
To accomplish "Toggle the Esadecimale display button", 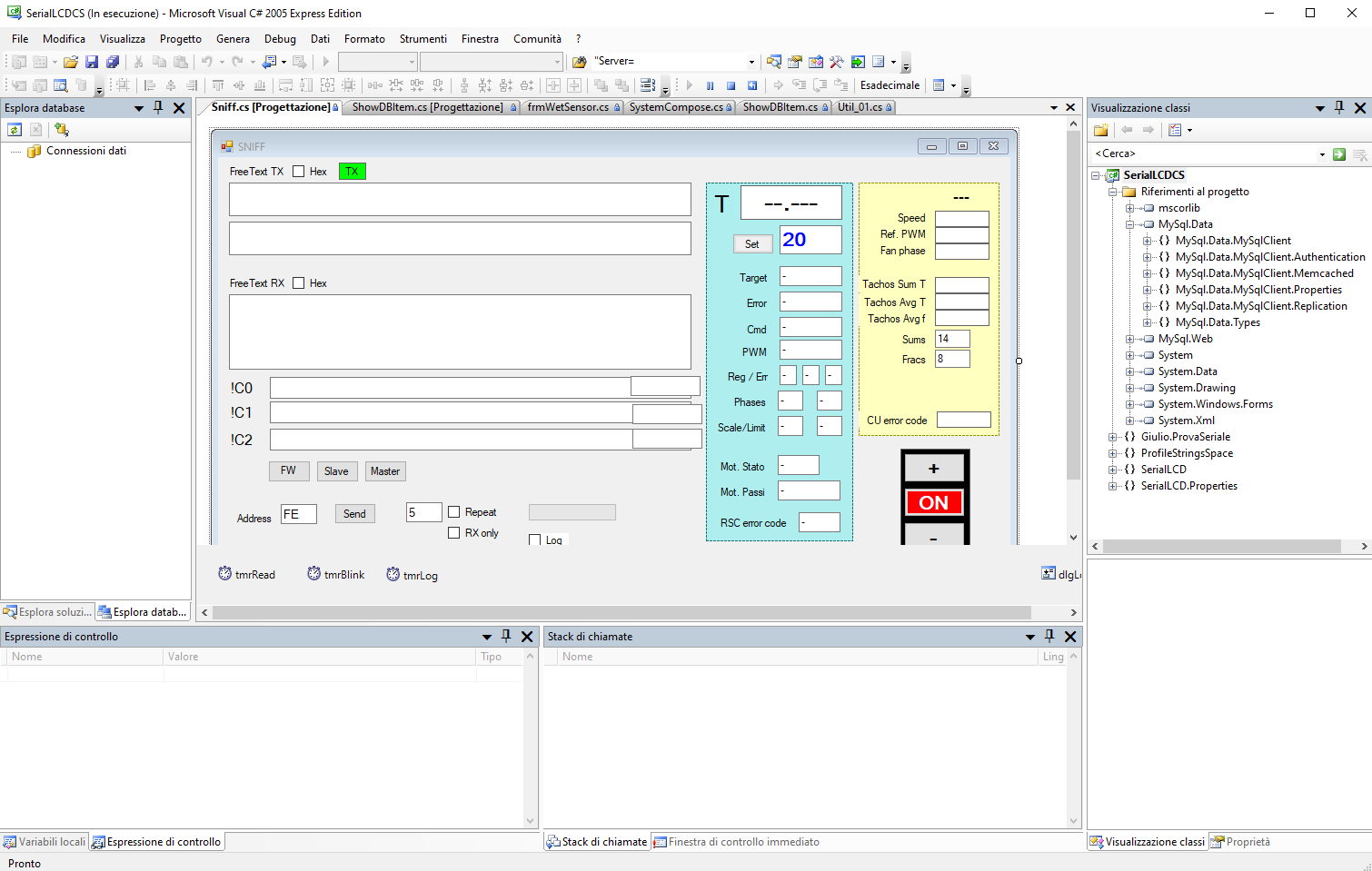I will [x=890, y=85].
